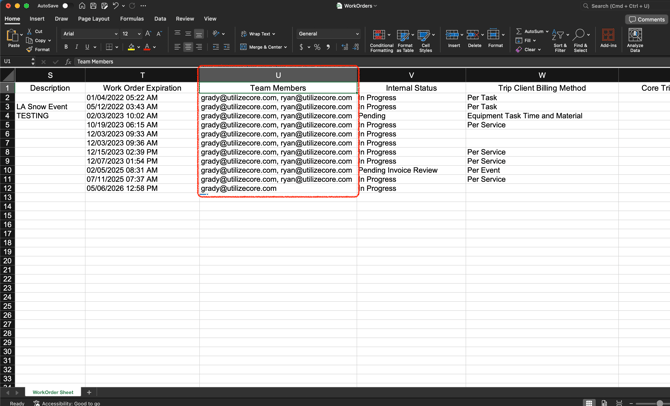Open the Data ribbon tab
Screen dimensions: 670x406
(160, 19)
